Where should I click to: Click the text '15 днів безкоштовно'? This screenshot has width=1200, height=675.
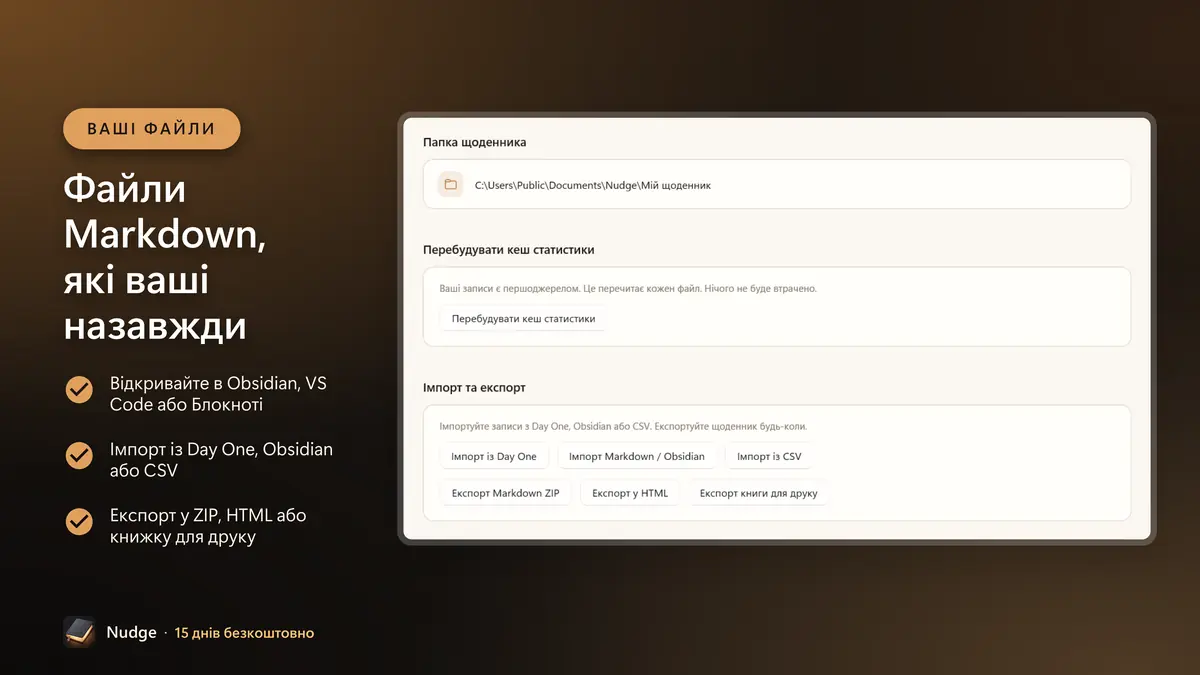point(244,633)
